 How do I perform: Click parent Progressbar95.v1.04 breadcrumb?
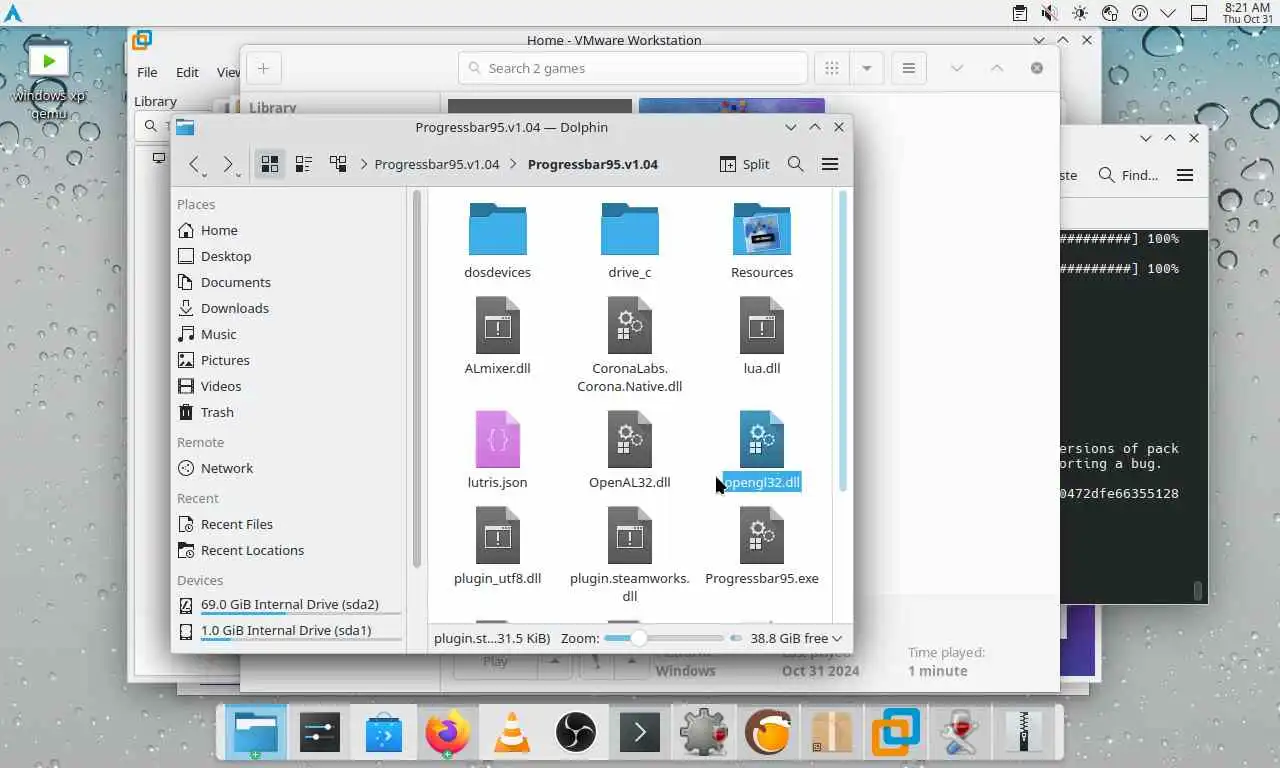(x=437, y=164)
